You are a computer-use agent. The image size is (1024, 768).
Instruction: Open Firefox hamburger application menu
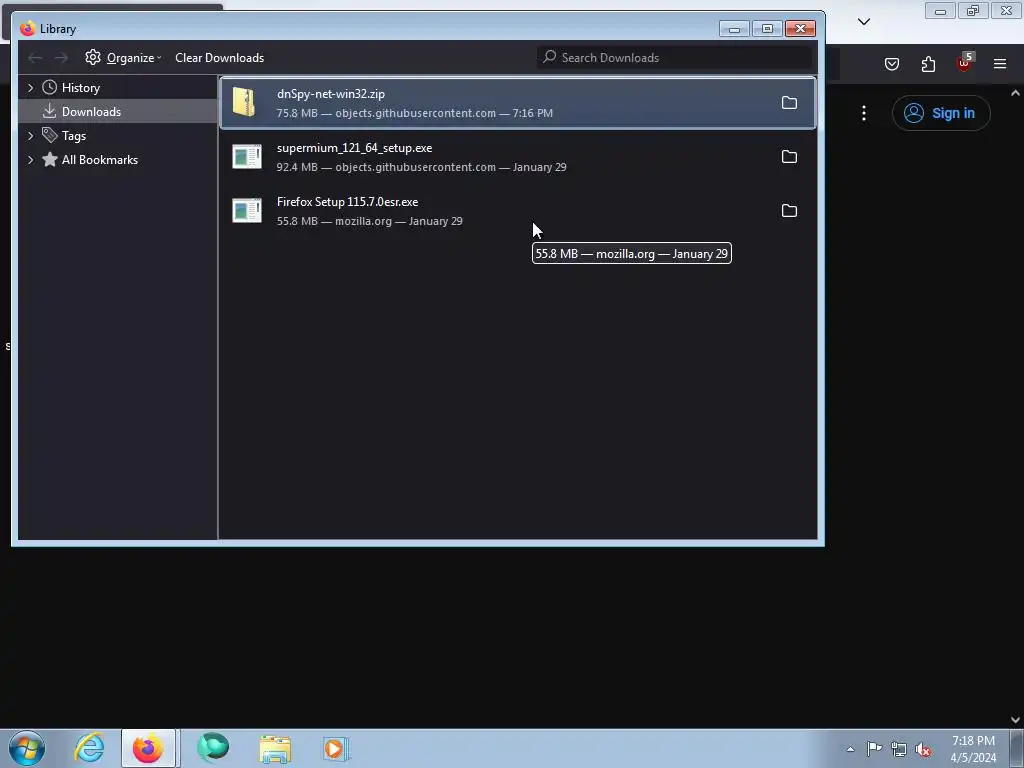pos(1000,64)
